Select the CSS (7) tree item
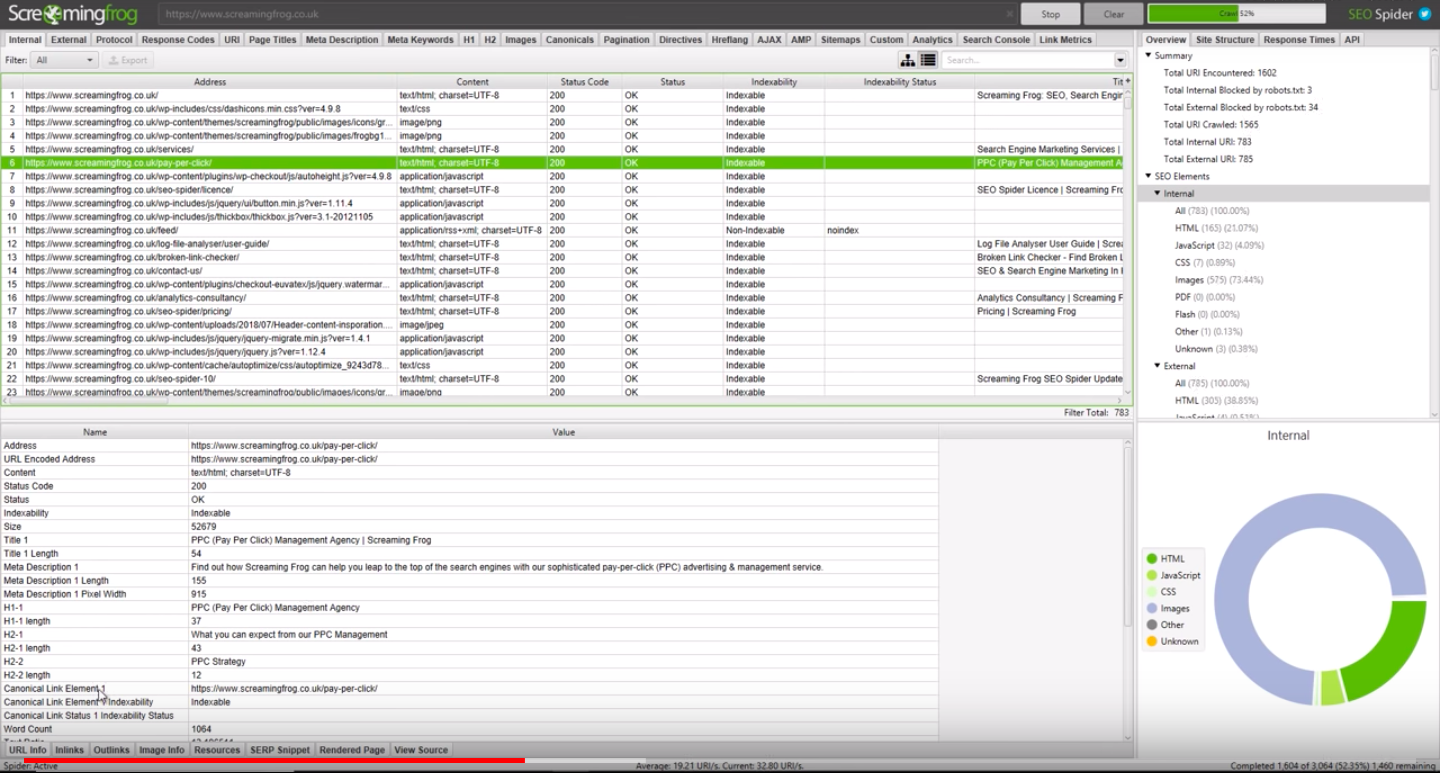 [x=1204, y=263]
